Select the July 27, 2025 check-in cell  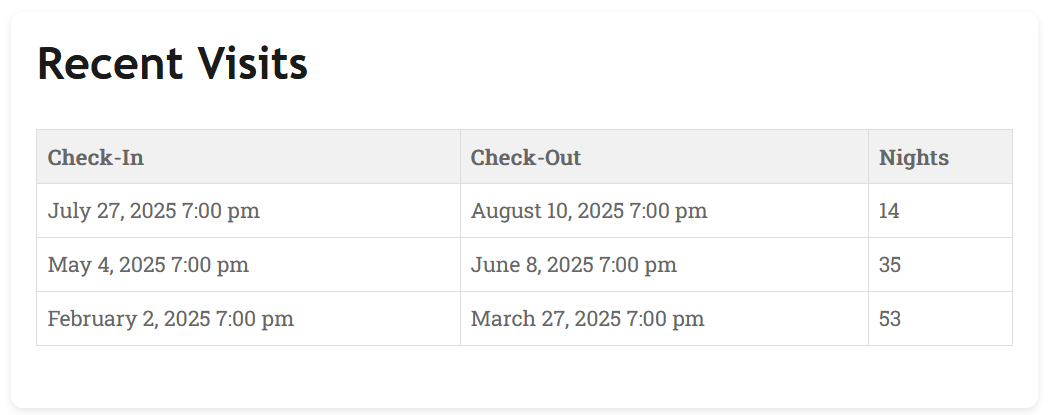154,211
